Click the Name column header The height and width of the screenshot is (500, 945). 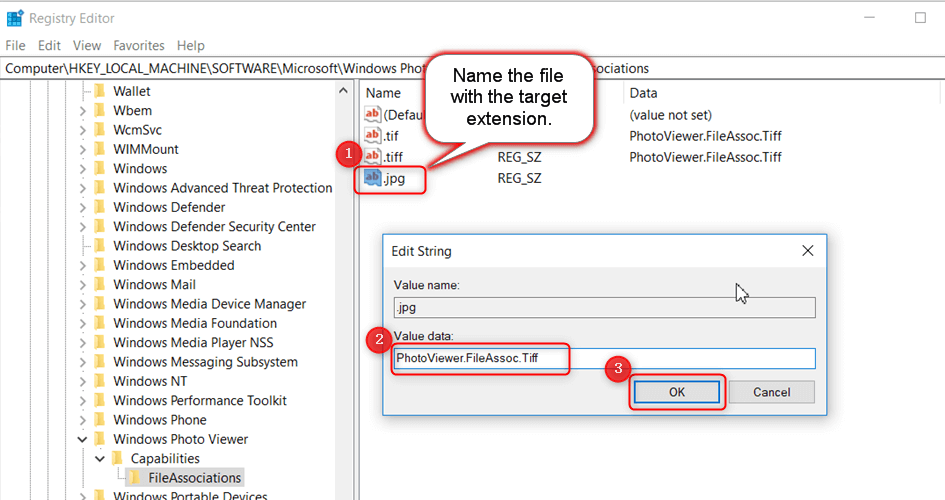point(383,93)
